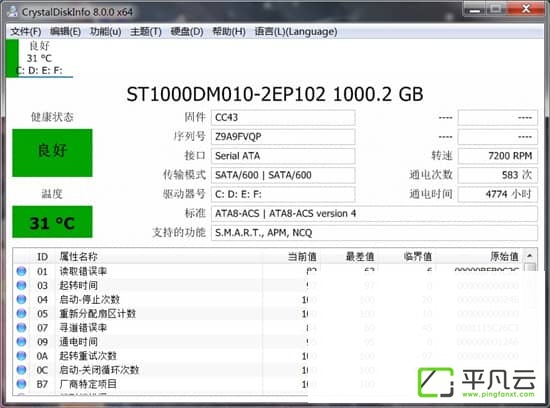Open the 硬盘(D) menu
This screenshot has width=550, height=408.
[187, 32]
